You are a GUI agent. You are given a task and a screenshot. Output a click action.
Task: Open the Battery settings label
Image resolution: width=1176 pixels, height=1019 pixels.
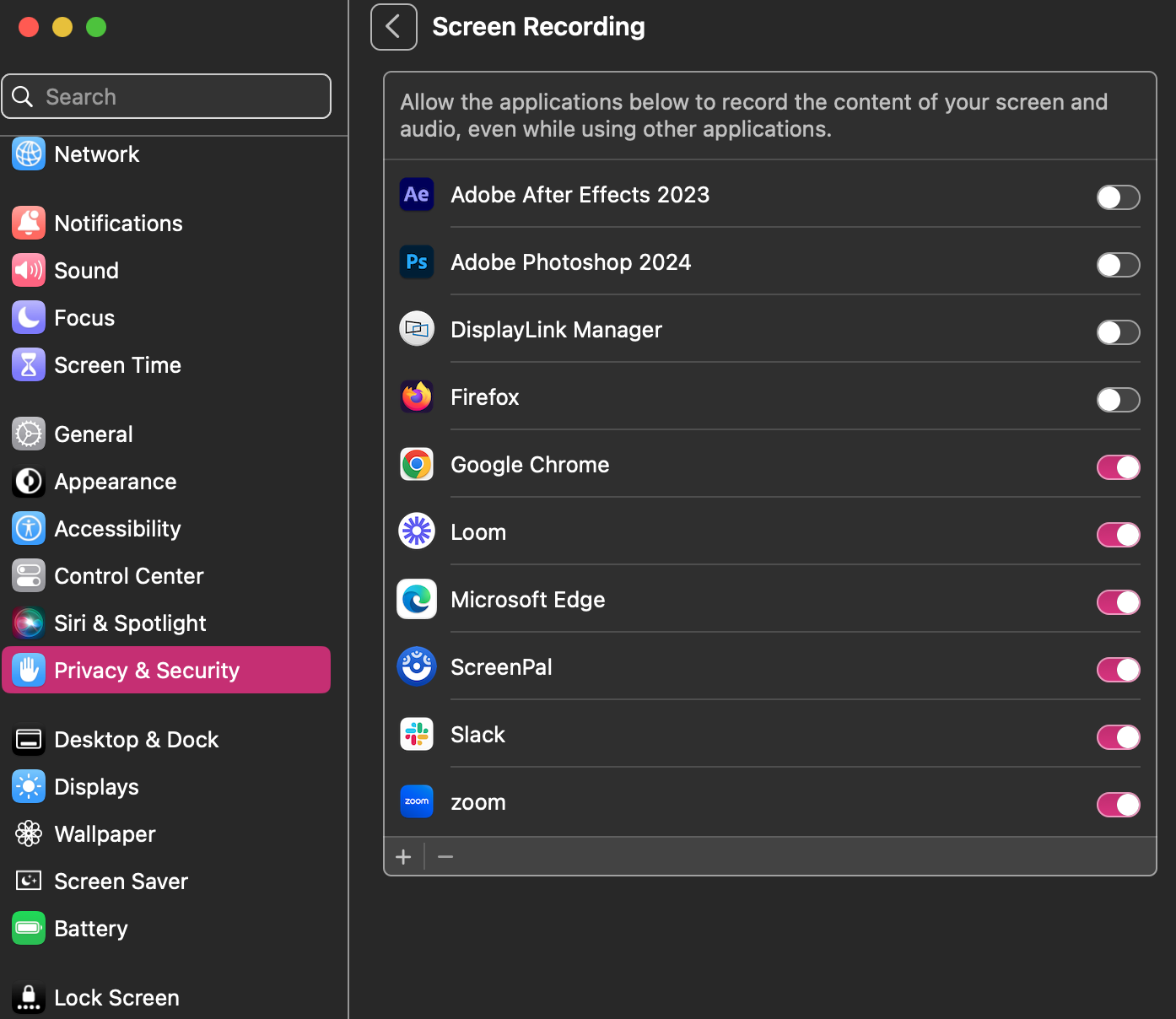click(x=91, y=928)
